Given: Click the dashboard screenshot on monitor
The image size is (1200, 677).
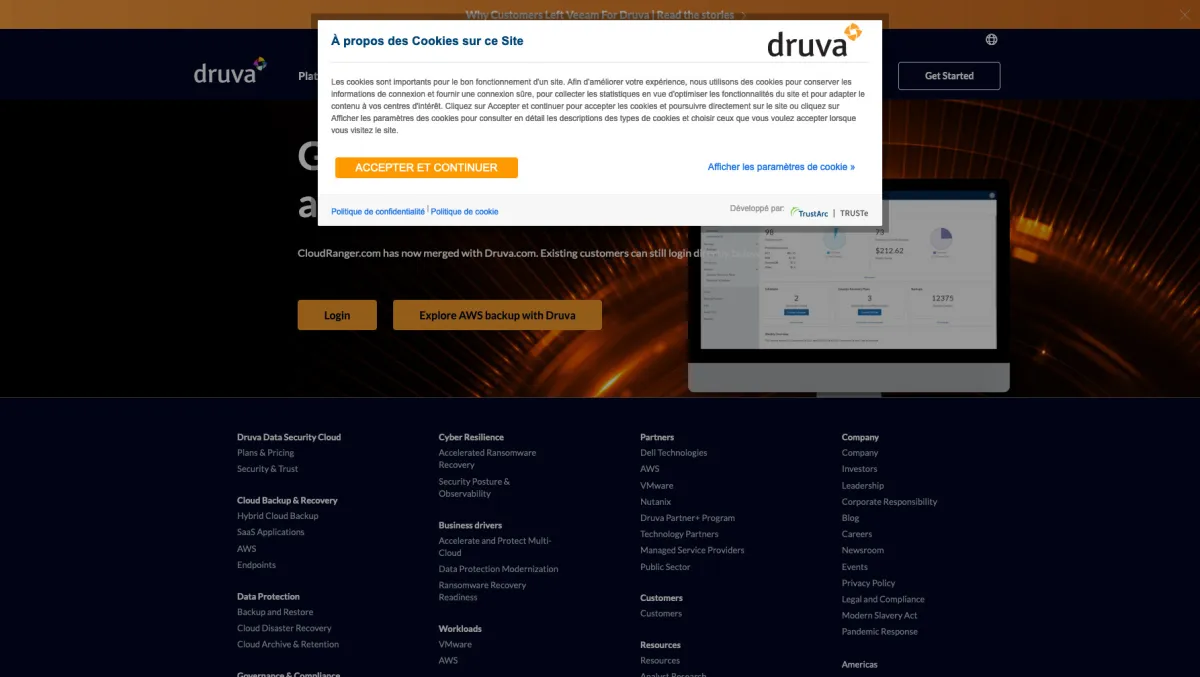Looking at the screenshot, I should [849, 269].
